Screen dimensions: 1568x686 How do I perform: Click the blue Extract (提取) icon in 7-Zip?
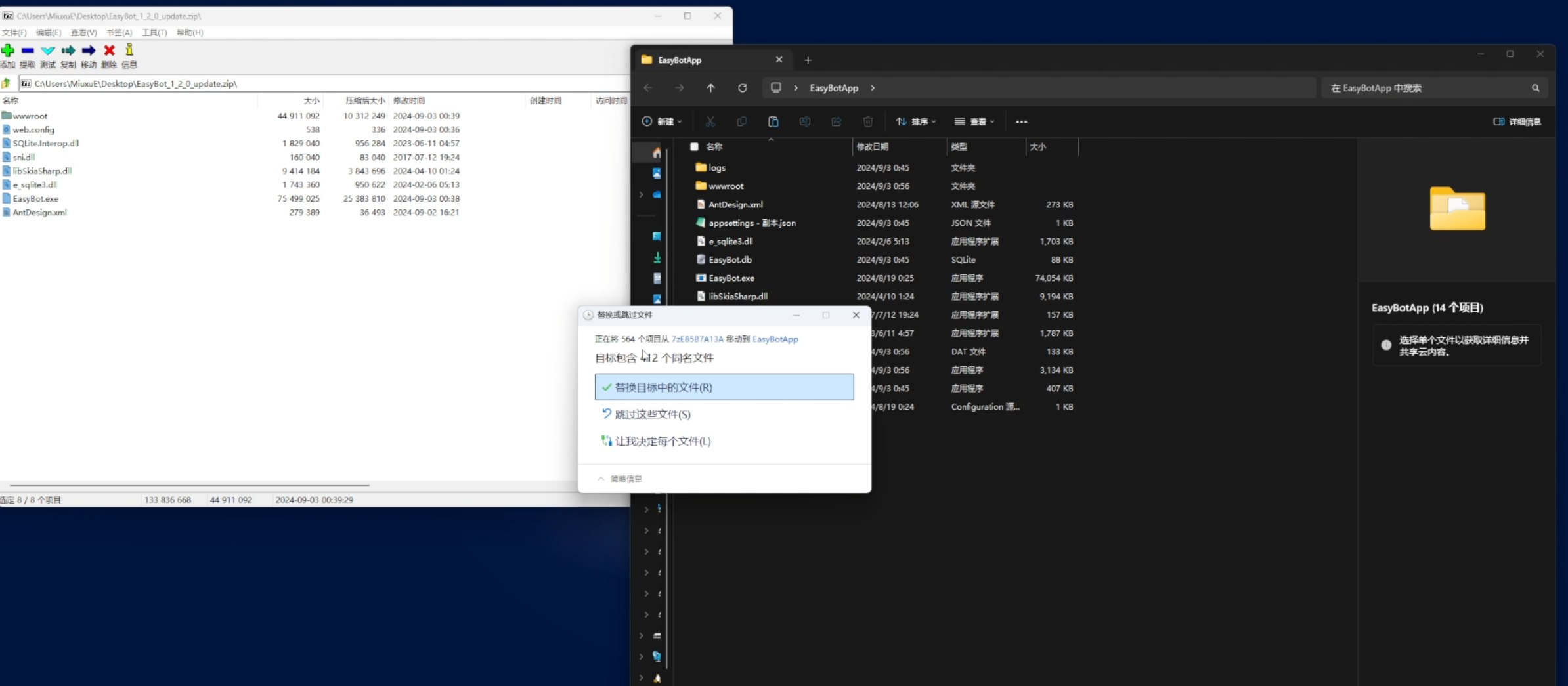tap(28, 51)
